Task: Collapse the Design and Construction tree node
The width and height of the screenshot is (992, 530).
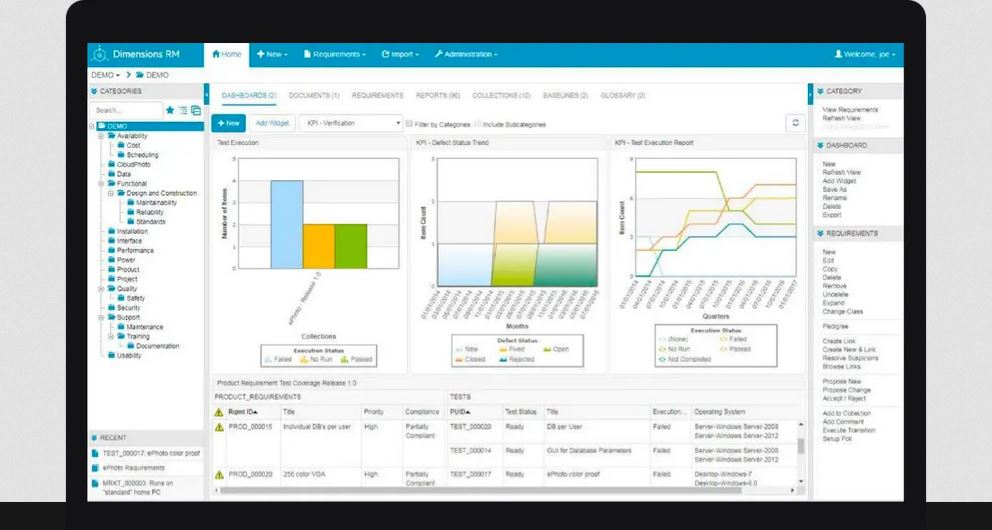Action: 111,193
